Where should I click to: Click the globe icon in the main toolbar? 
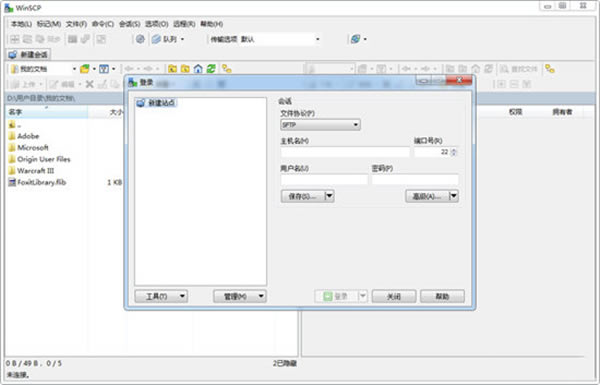pyautogui.click(x=355, y=39)
